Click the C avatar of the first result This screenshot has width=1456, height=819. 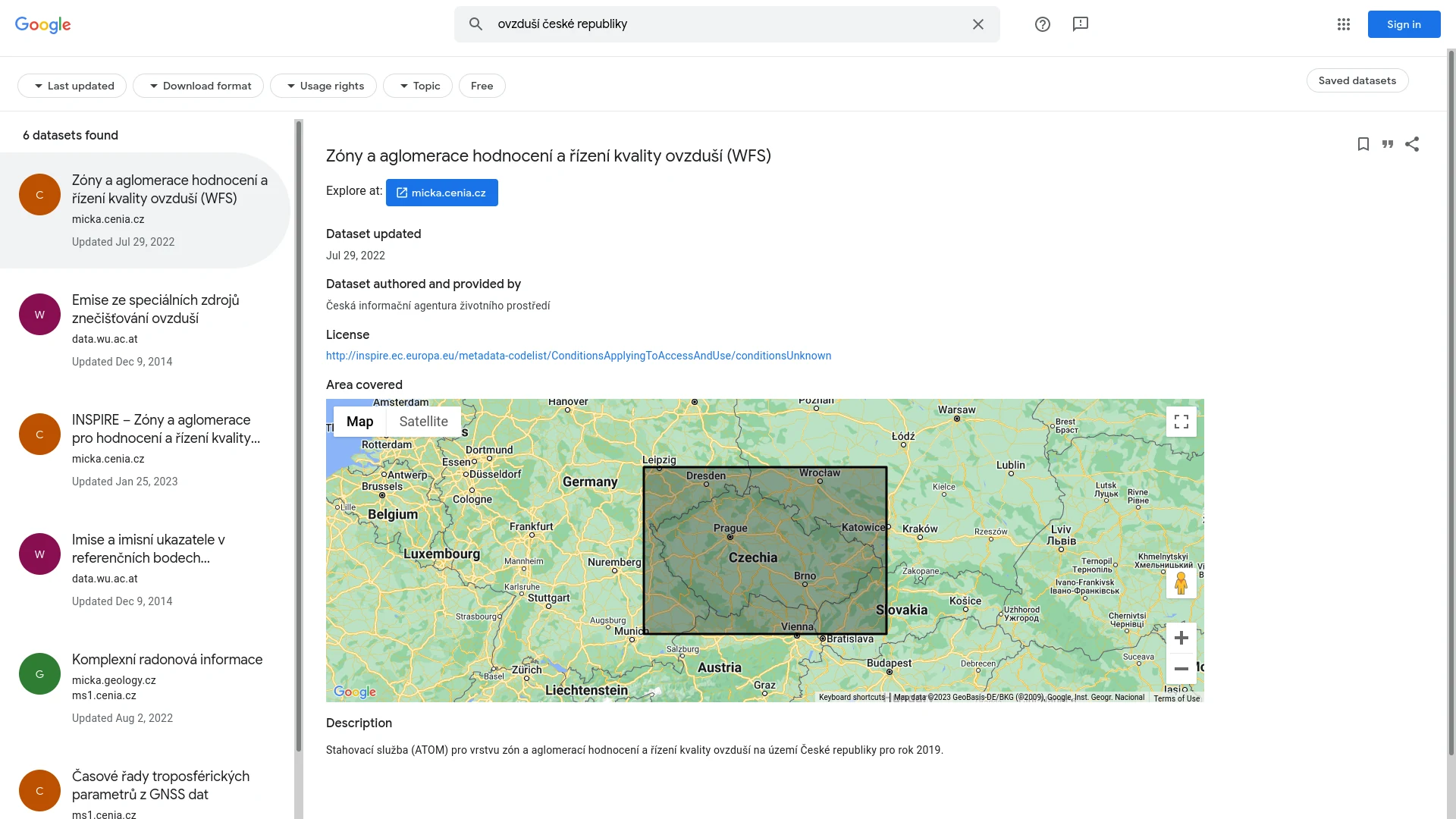pyautogui.click(x=39, y=195)
